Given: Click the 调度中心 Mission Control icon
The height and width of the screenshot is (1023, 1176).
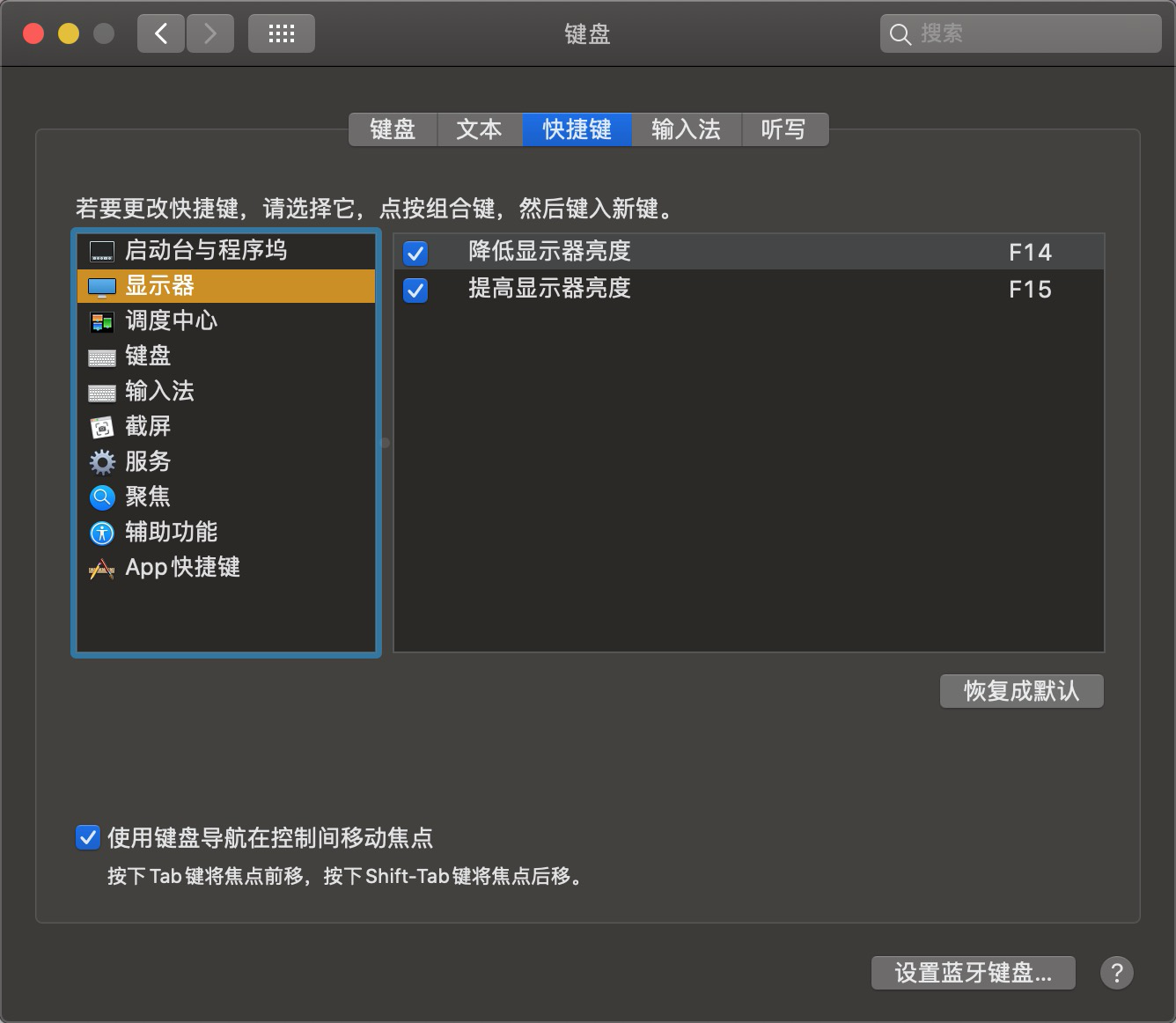Looking at the screenshot, I should tap(102, 322).
